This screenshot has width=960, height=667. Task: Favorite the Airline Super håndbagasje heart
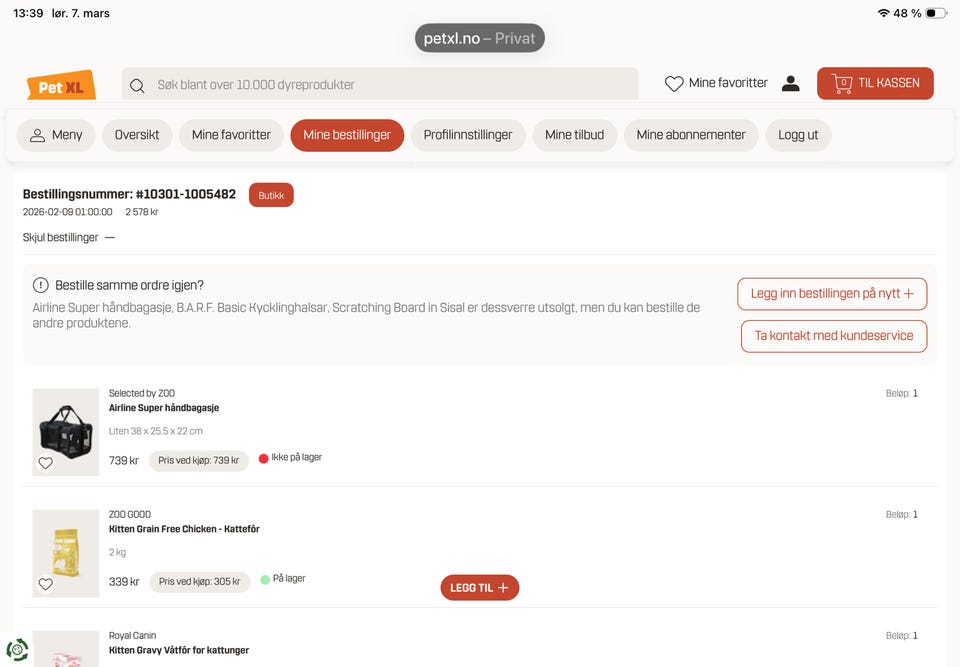click(x=46, y=463)
